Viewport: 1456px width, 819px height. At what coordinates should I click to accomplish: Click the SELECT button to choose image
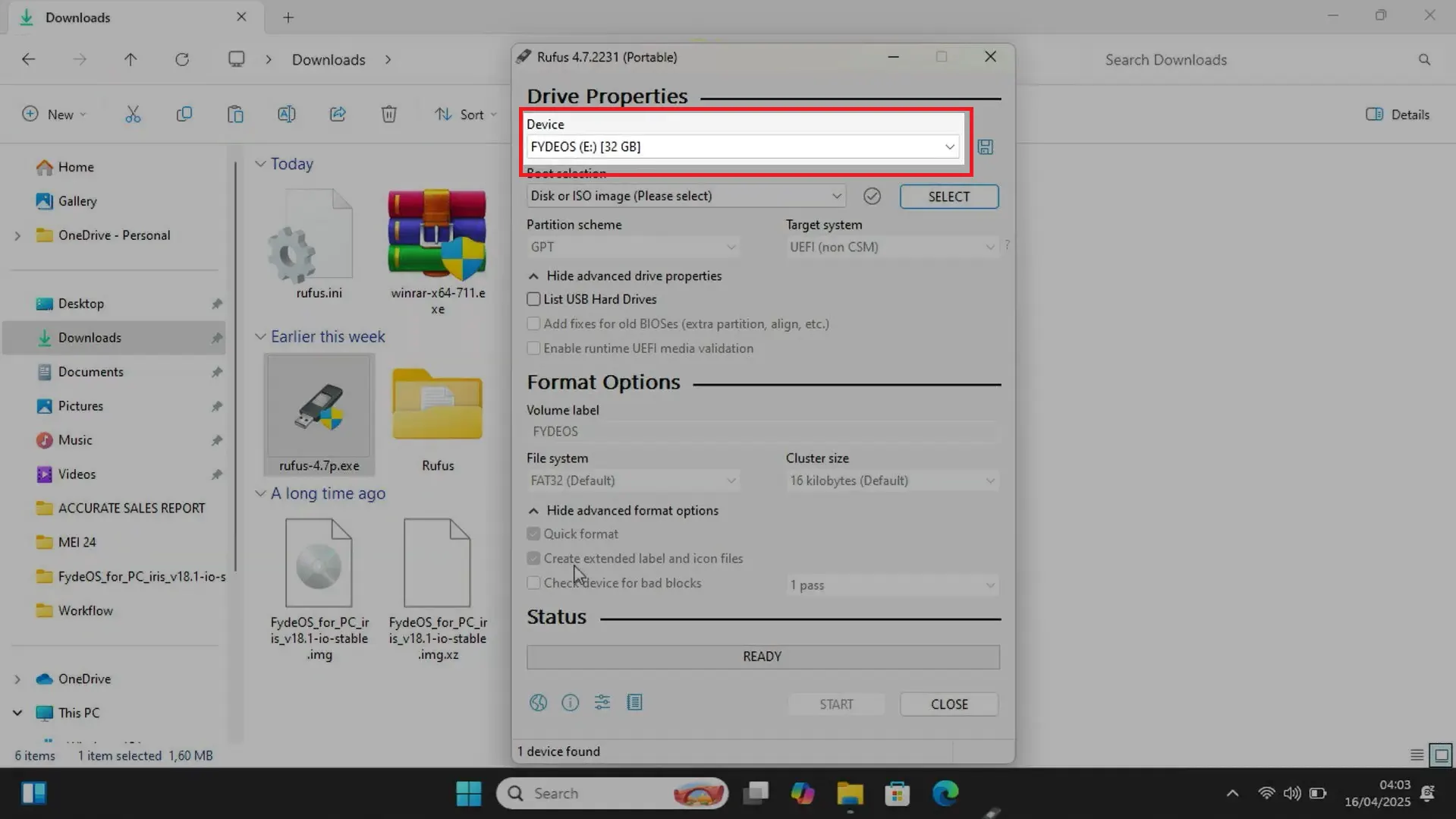948,196
